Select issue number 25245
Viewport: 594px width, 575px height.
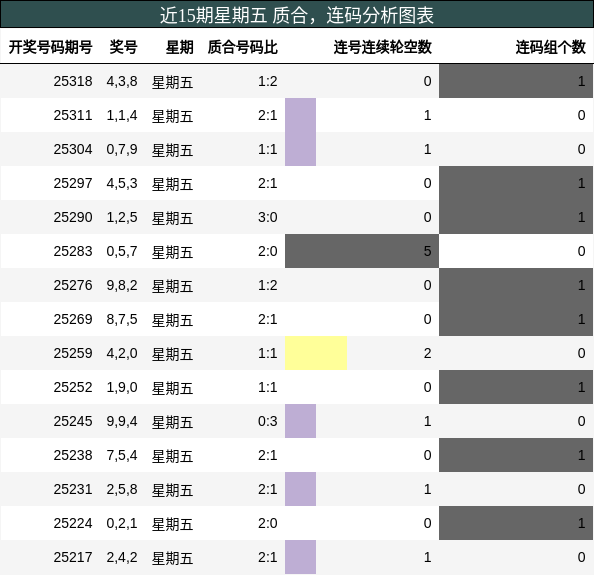point(73,421)
